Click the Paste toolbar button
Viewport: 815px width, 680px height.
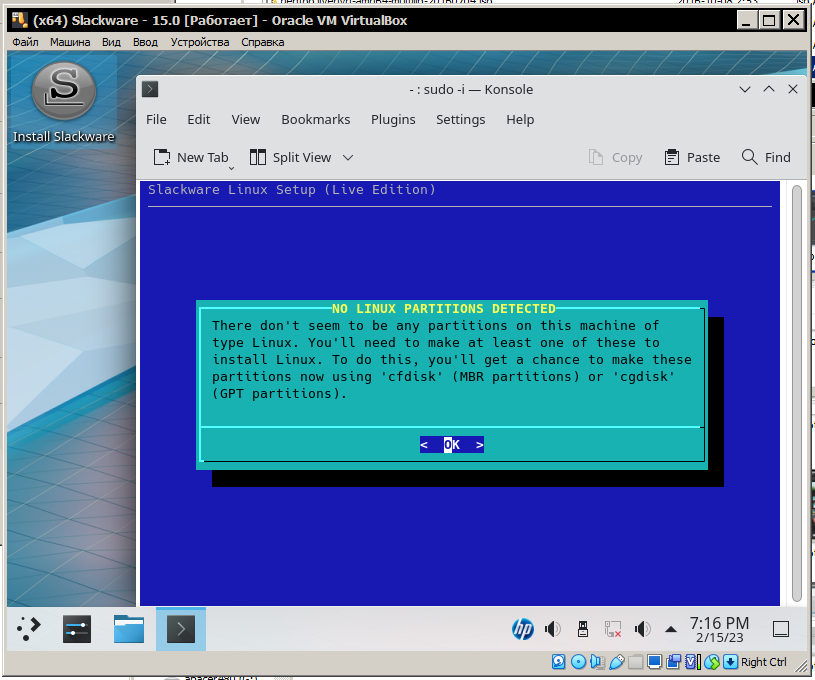693,158
